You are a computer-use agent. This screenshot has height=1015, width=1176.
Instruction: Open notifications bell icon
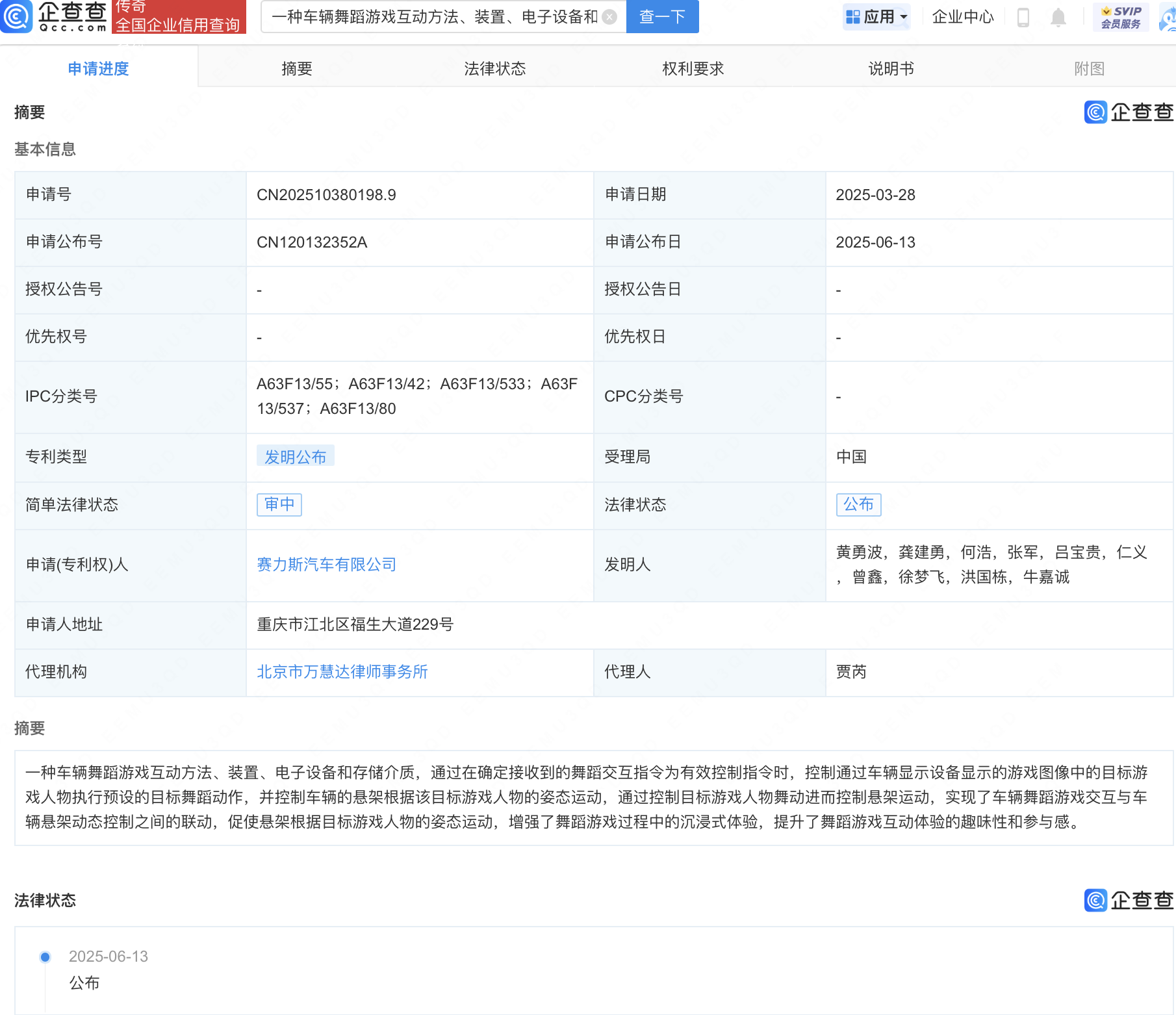[x=1058, y=17]
